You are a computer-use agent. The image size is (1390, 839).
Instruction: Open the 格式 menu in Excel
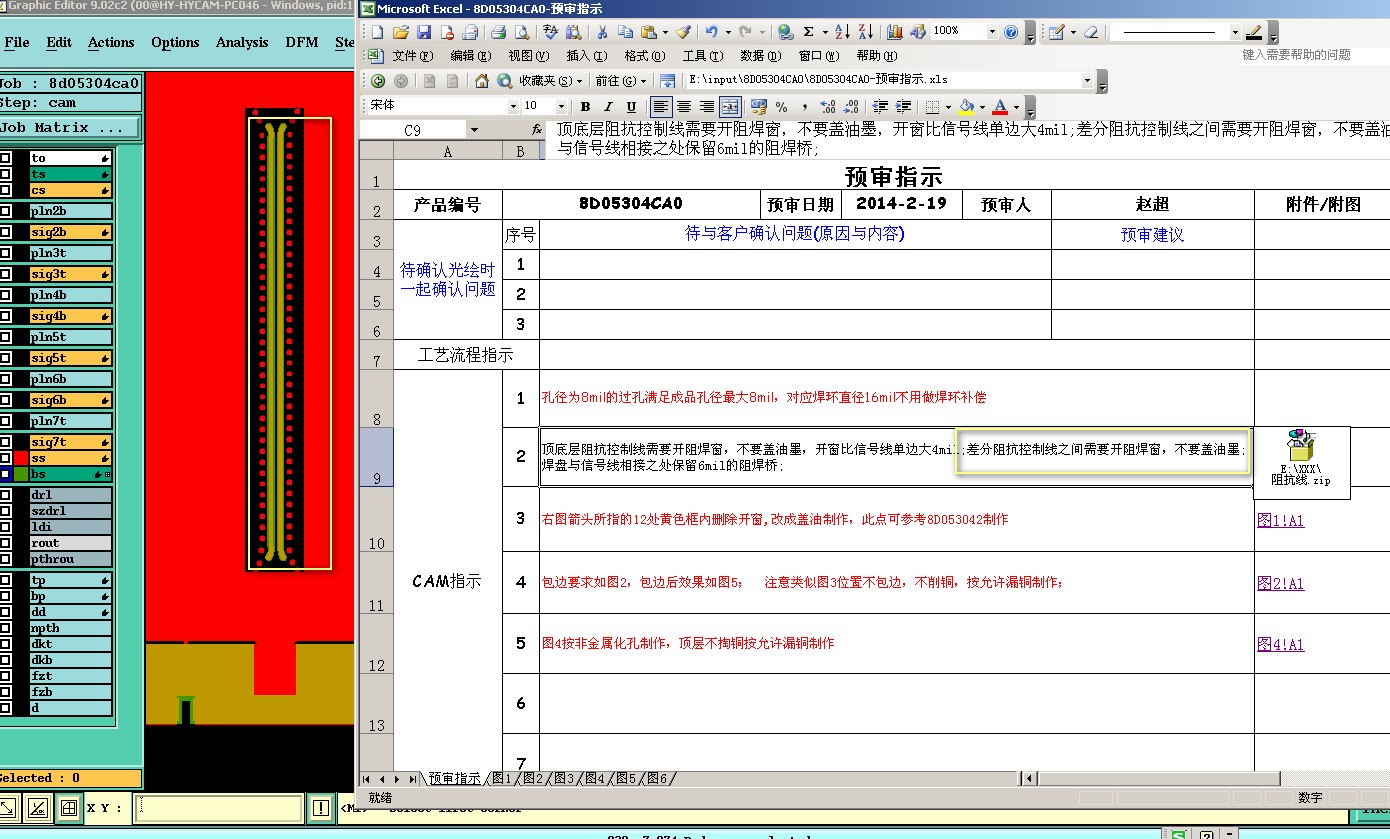click(644, 56)
